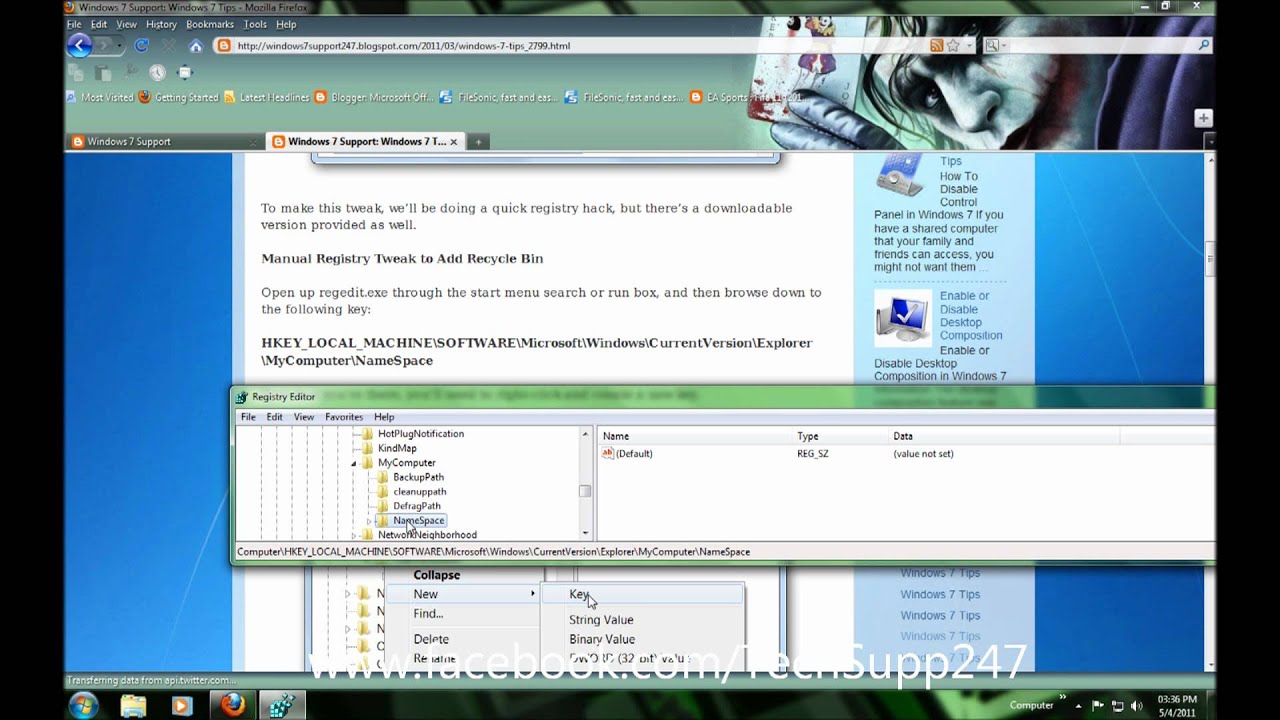This screenshot has height=720, width=1280.
Task: Open the EA Sports bookmark
Action: (x=748, y=97)
